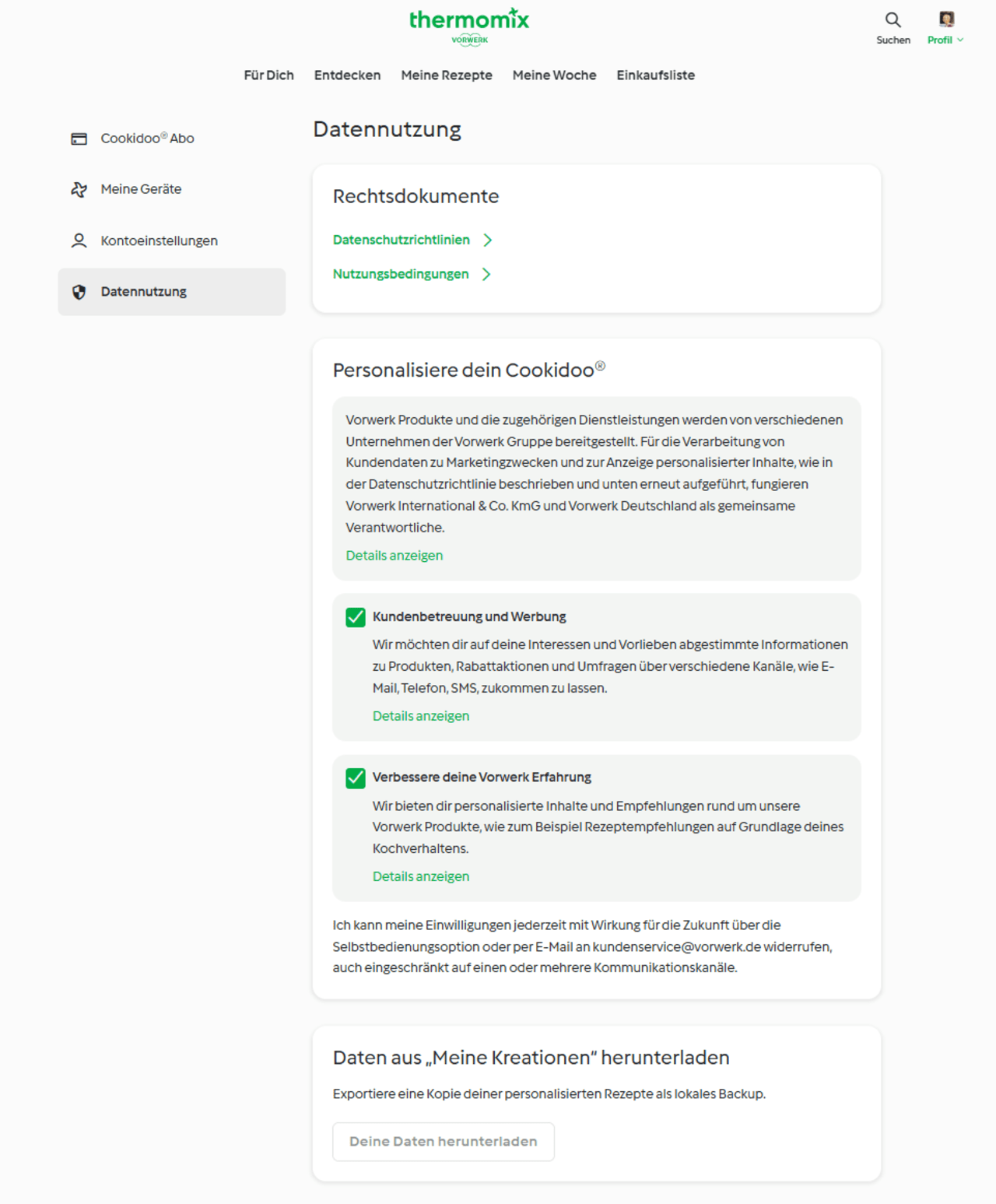The image size is (996, 1204).
Task: Click chevron next to Nutzungsbedingungen
Action: pyautogui.click(x=486, y=274)
